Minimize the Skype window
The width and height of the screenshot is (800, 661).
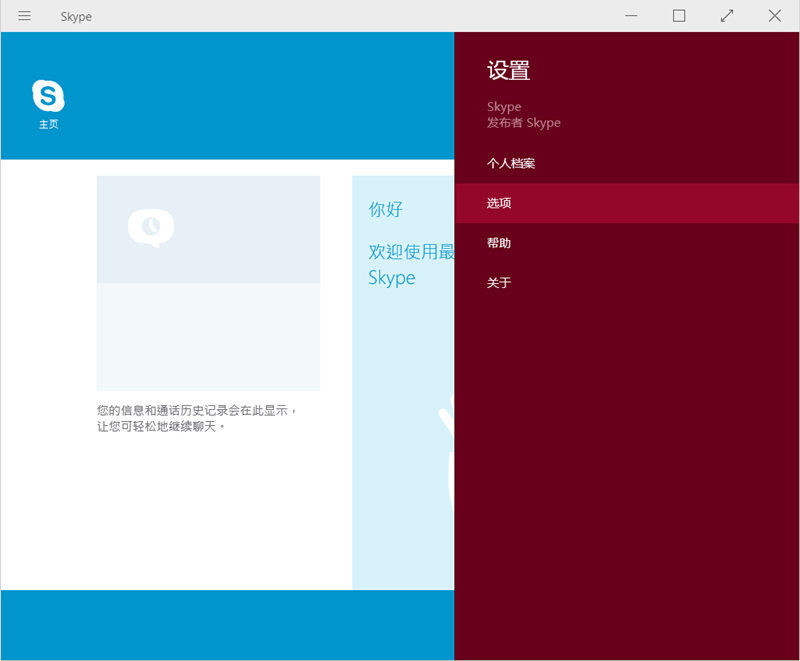click(x=631, y=16)
